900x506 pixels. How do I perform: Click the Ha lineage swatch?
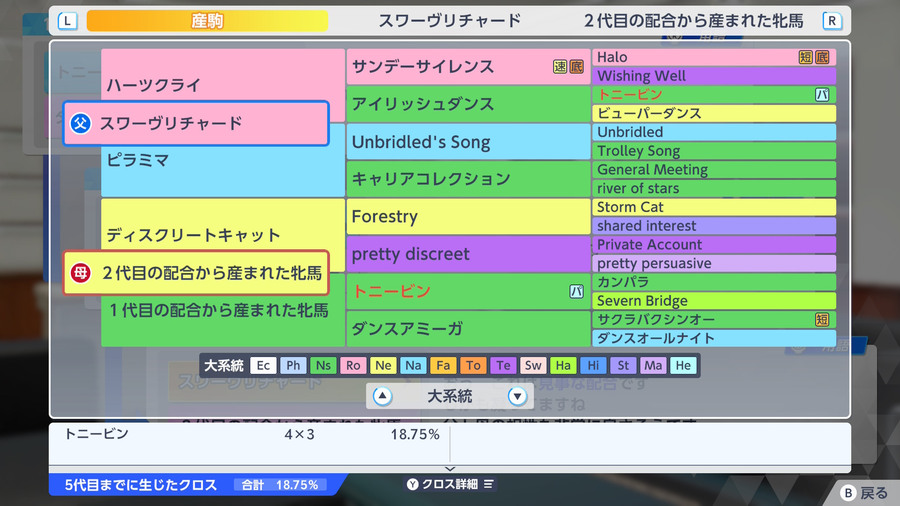563,365
